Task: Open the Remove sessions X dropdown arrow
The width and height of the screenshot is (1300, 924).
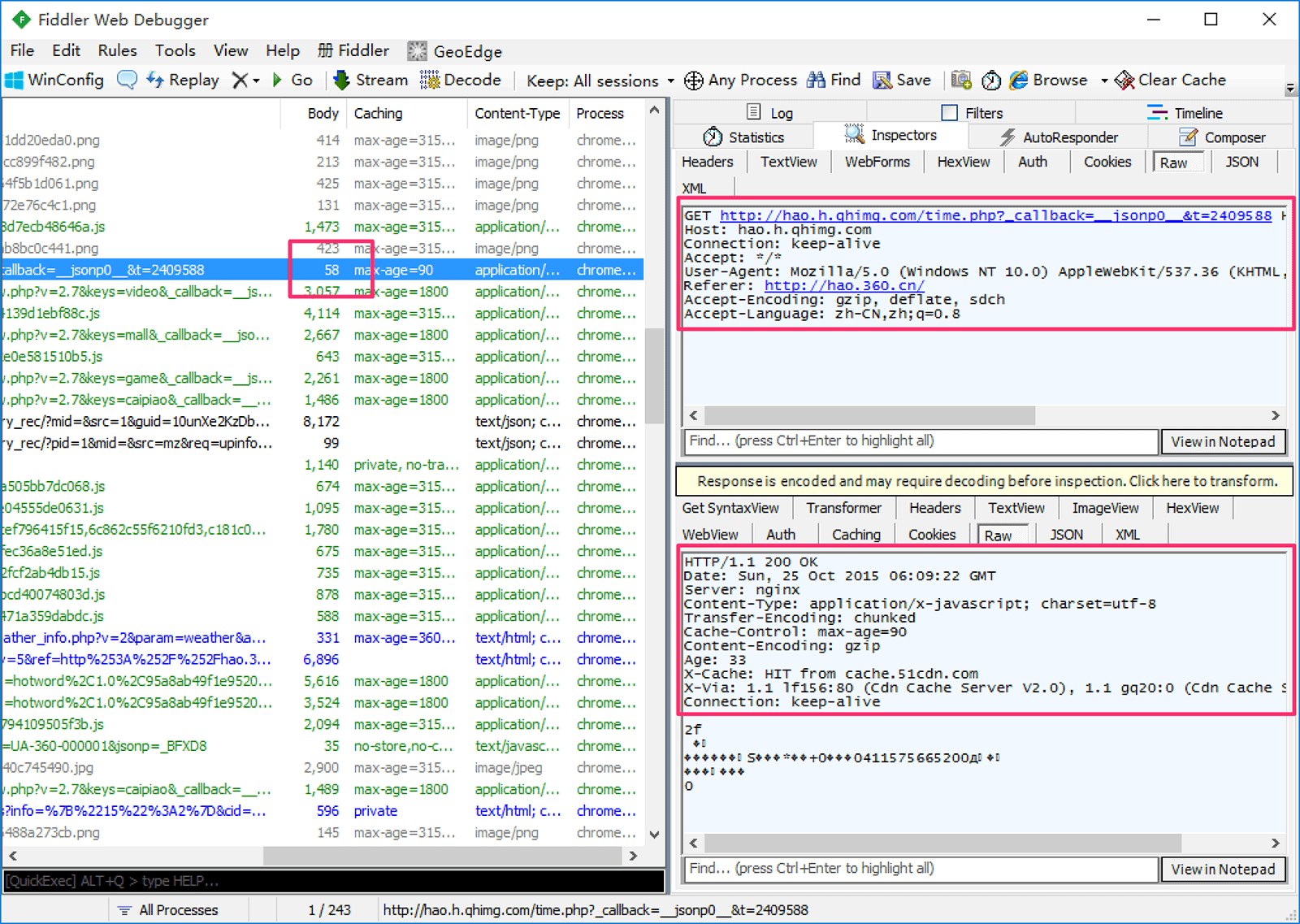Action: (x=256, y=80)
